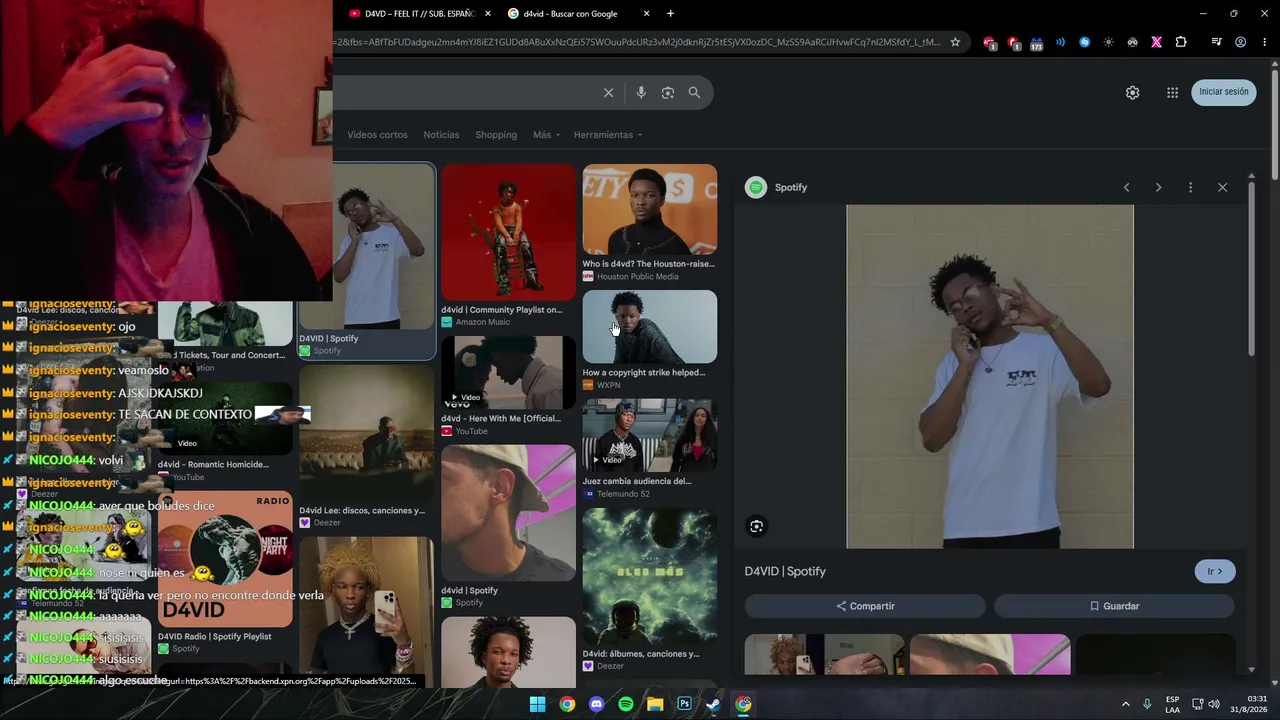Show hidden system tray icons

[1125, 704]
